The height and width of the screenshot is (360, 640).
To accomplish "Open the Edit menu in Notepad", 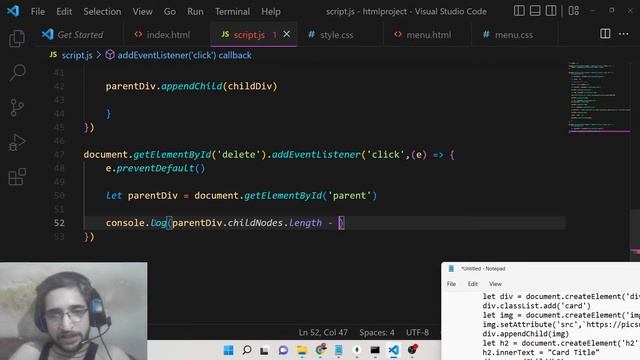I will pyautogui.click(x=473, y=284).
